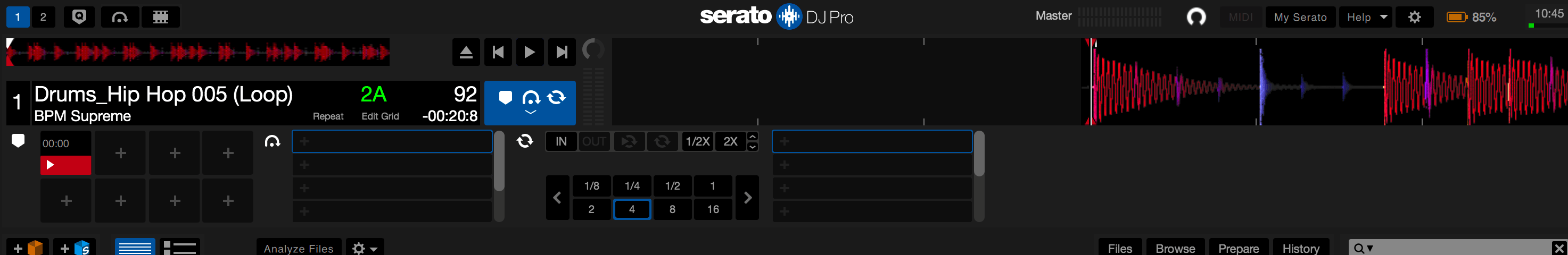The width and height of the screenshot is (1568, 255).
Task: Select the 8 beat auto loop
Action: [672, 209]
